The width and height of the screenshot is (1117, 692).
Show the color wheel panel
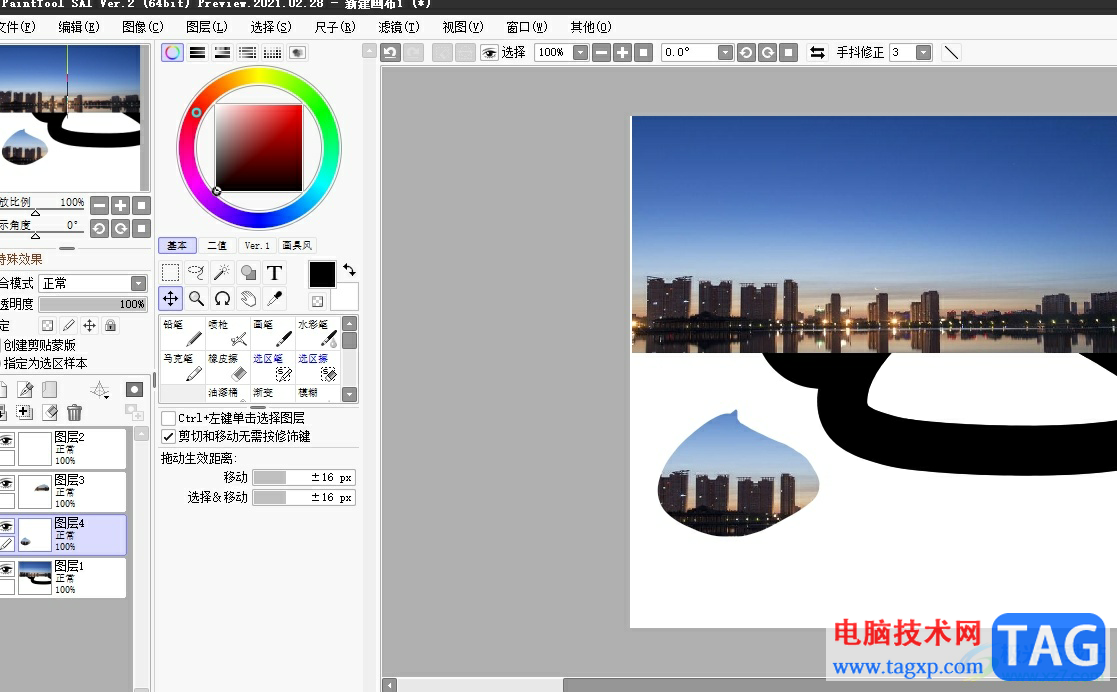[x=172, y=53]
